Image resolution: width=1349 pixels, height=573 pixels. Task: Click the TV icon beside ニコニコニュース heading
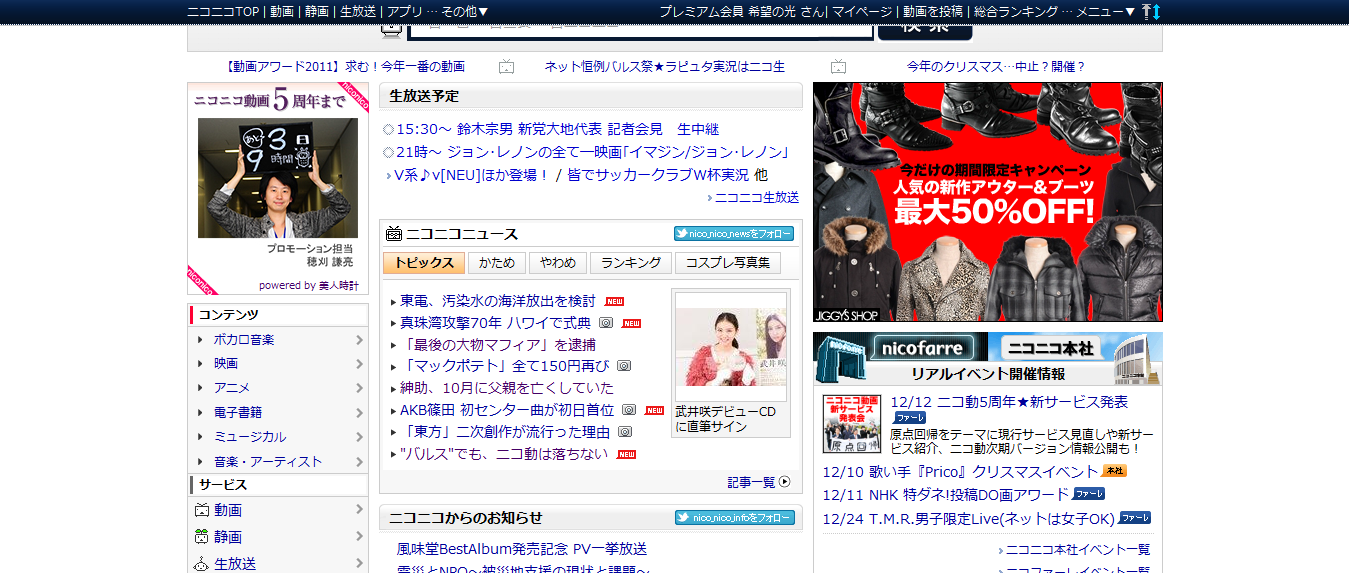394,234
